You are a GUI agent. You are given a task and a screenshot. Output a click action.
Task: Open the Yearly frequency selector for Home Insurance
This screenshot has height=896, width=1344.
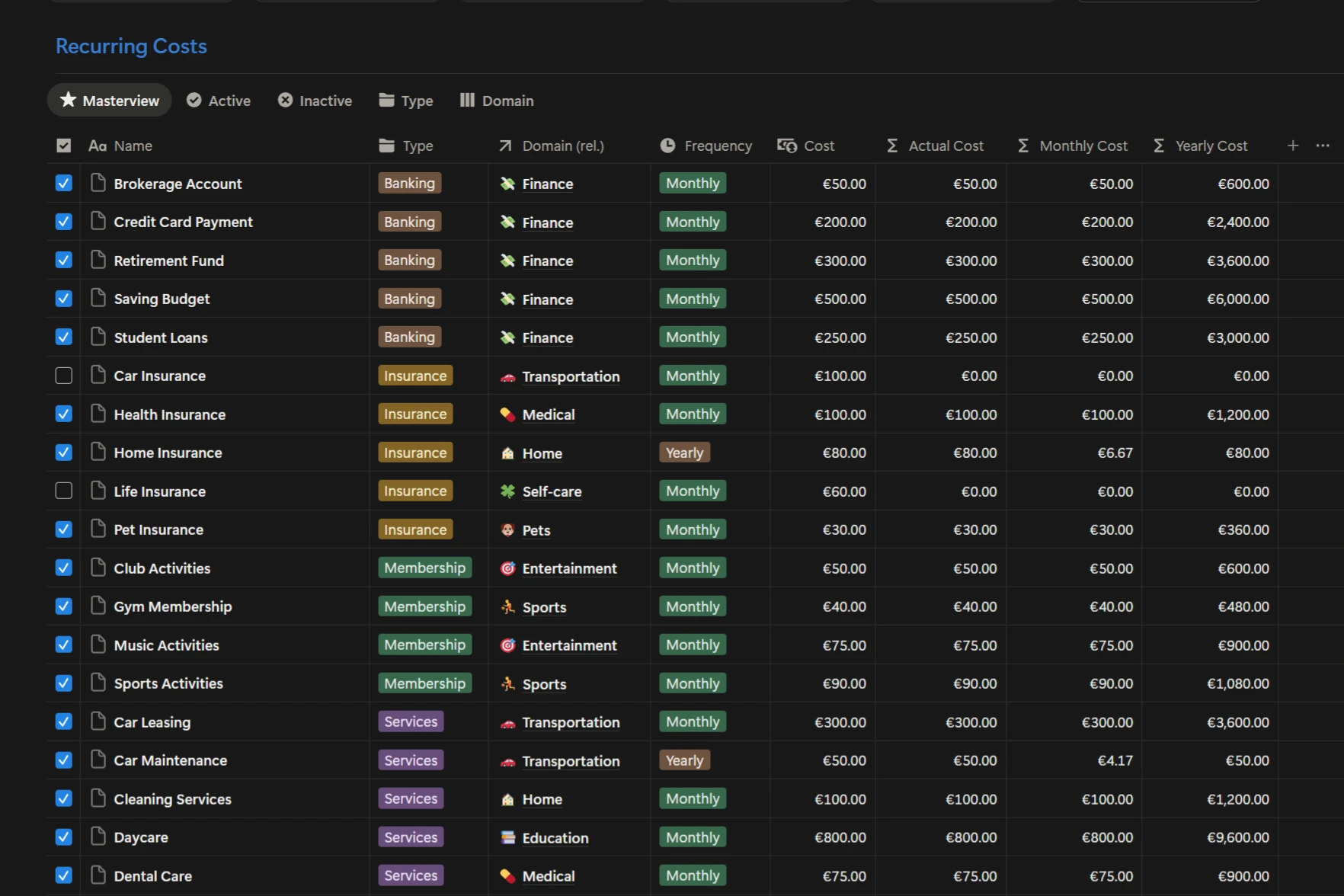point(683,452)
